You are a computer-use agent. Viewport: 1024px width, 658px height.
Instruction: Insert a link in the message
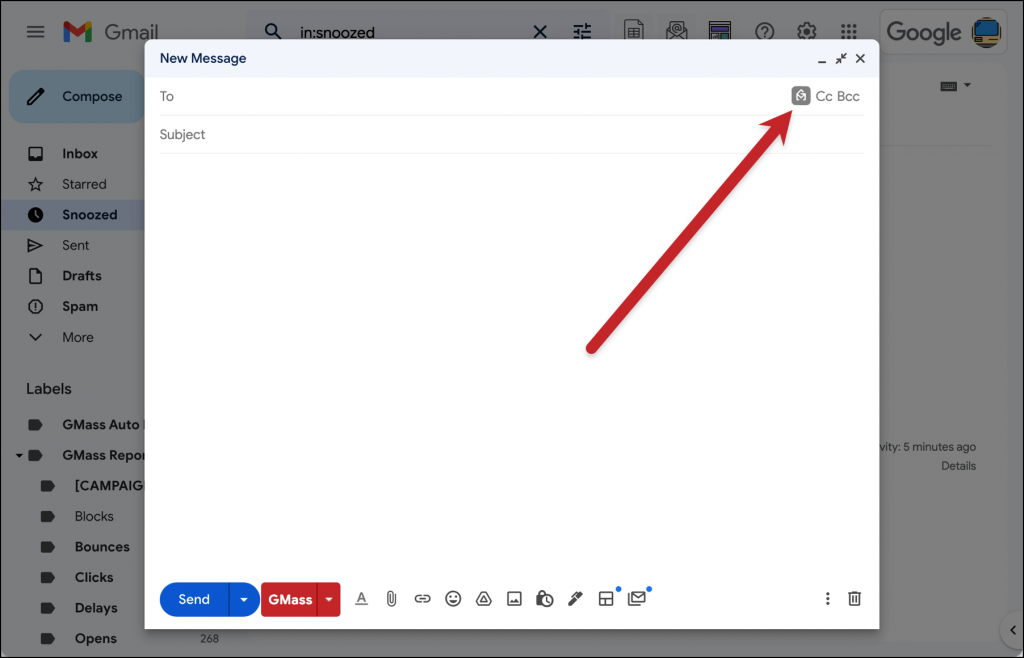pyautogui.click(x=422, y=598)
